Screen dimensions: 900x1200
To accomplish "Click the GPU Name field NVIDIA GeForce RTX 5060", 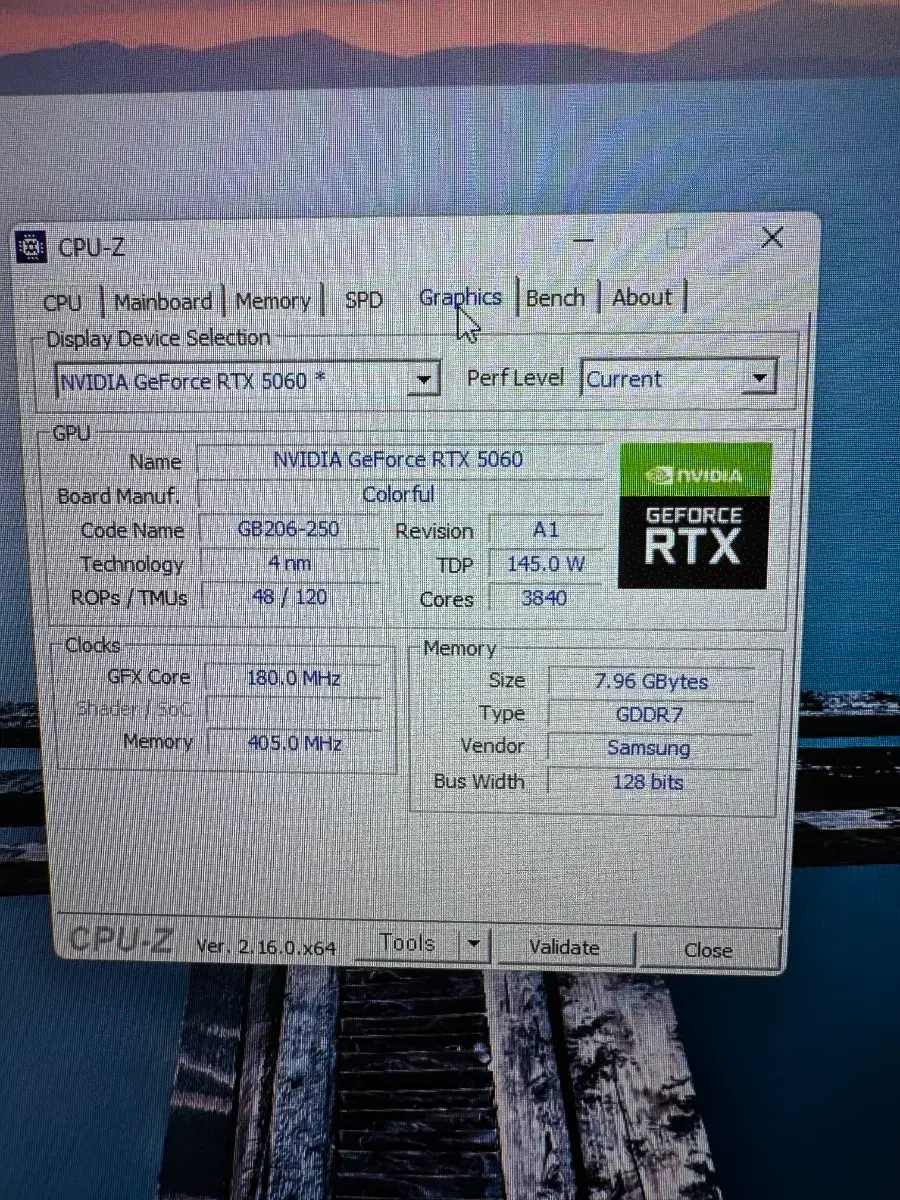I will pyautogui.click(x=399, y=460).
